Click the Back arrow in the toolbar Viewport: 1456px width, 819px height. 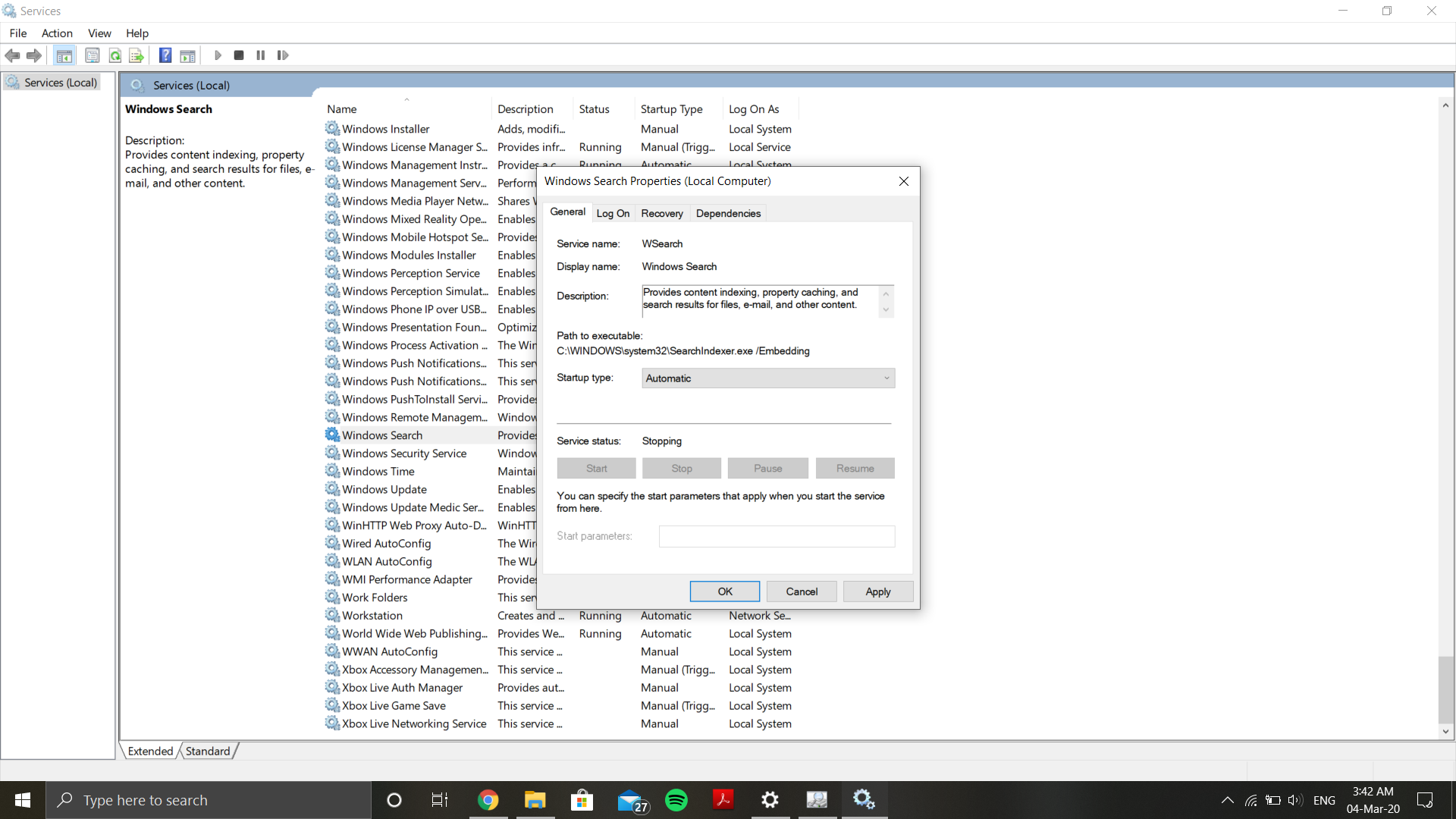[12, 55]
